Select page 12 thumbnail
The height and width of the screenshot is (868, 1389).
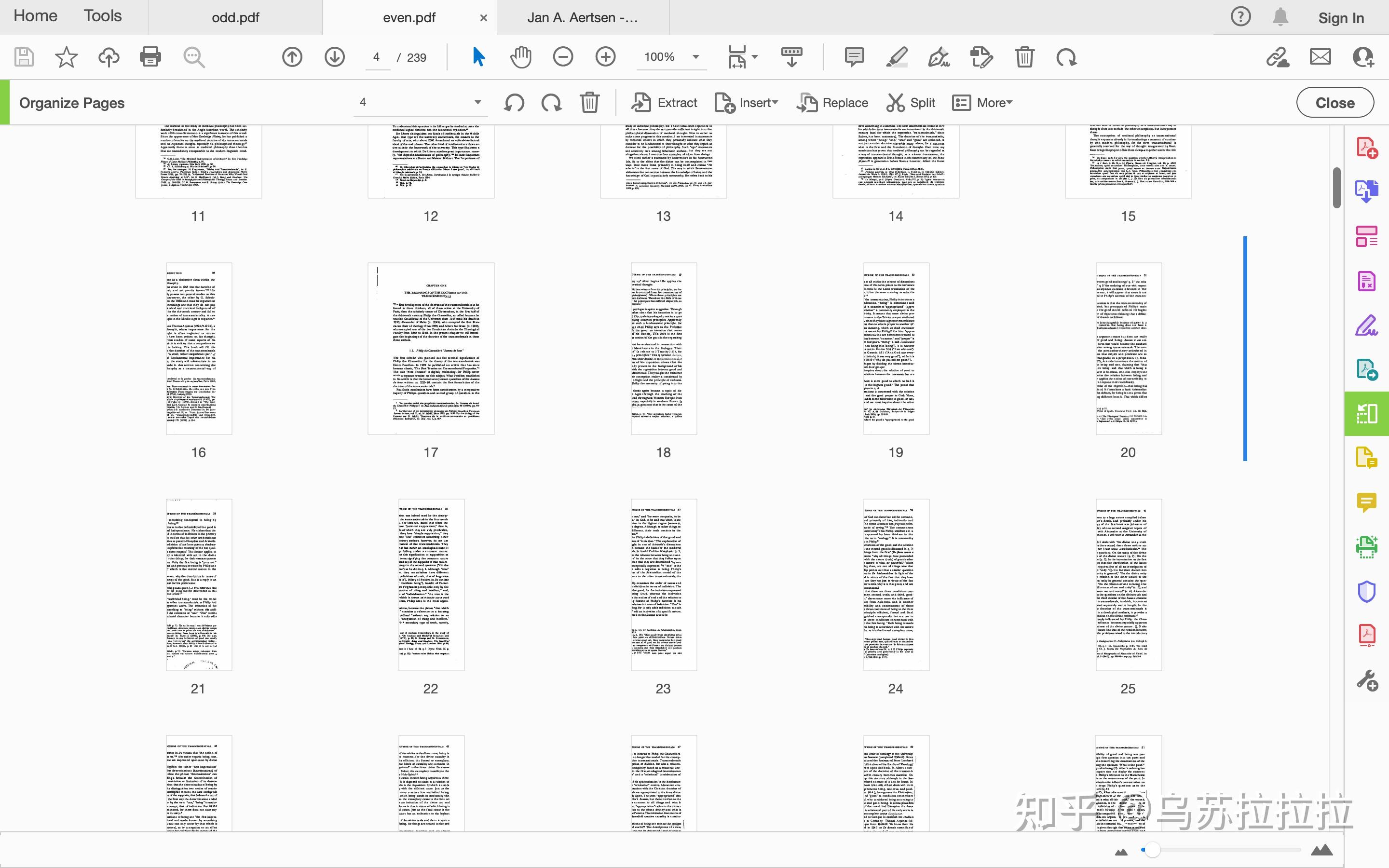coord(431,162)
